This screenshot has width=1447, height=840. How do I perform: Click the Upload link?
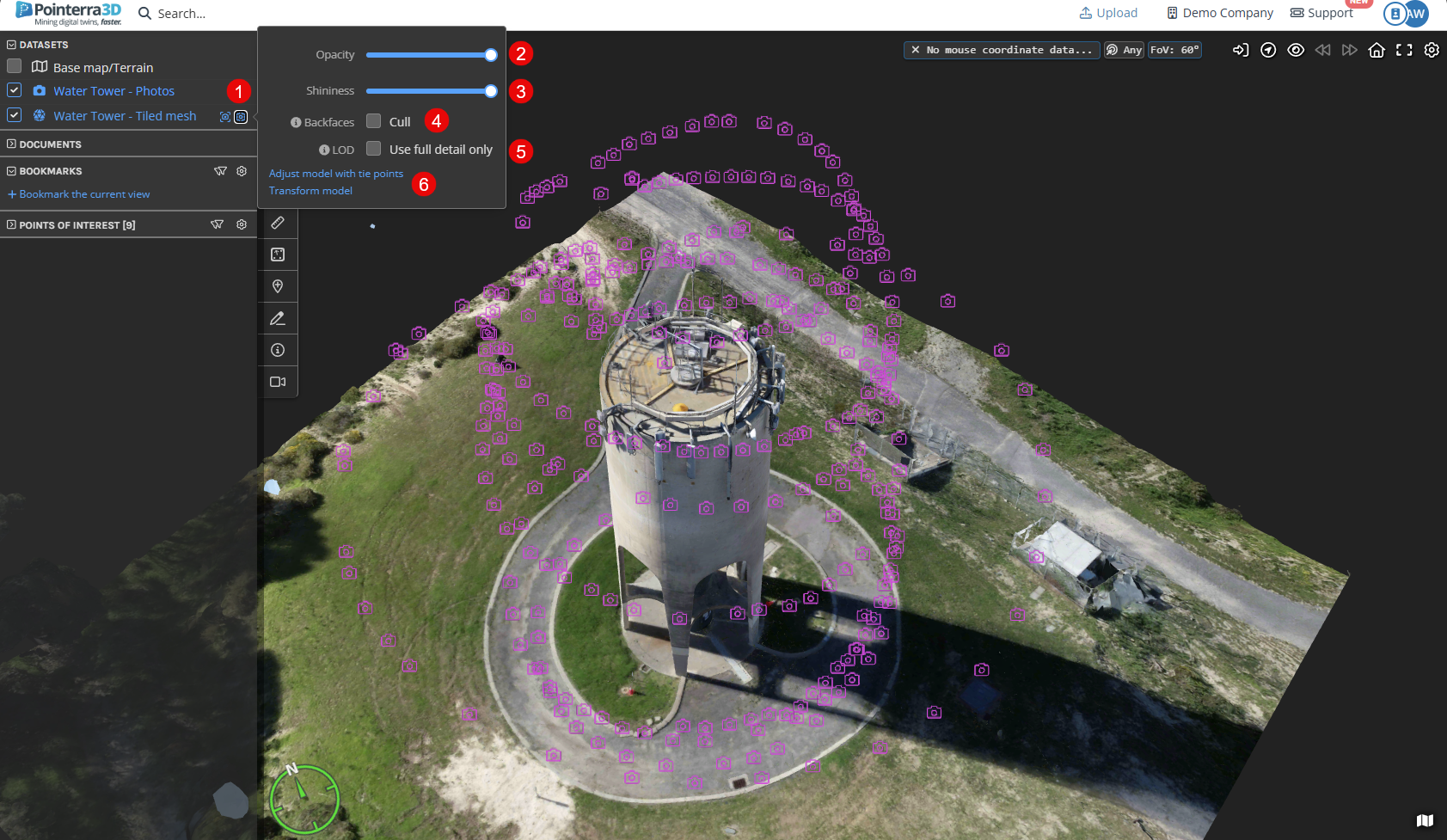pyautogui.click(x=1108, y=13)
